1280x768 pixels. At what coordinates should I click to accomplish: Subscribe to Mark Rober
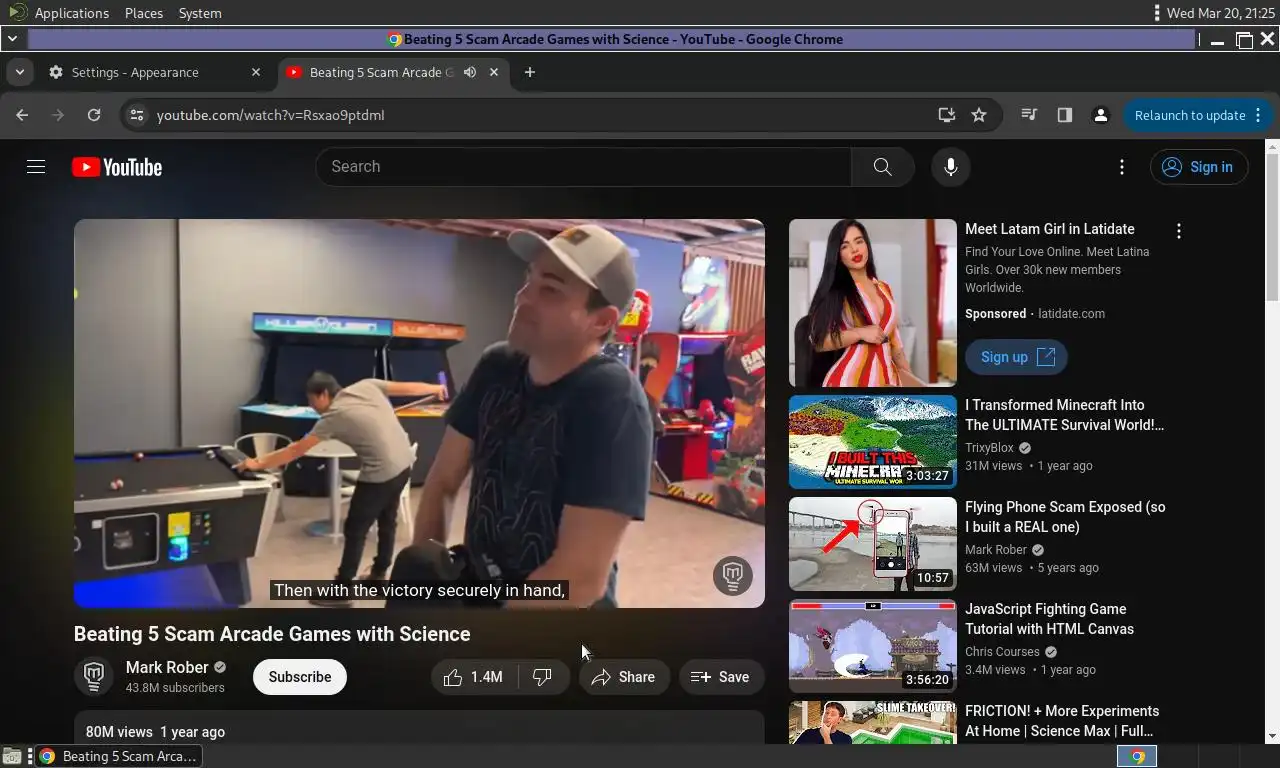(x=299, y=677)
